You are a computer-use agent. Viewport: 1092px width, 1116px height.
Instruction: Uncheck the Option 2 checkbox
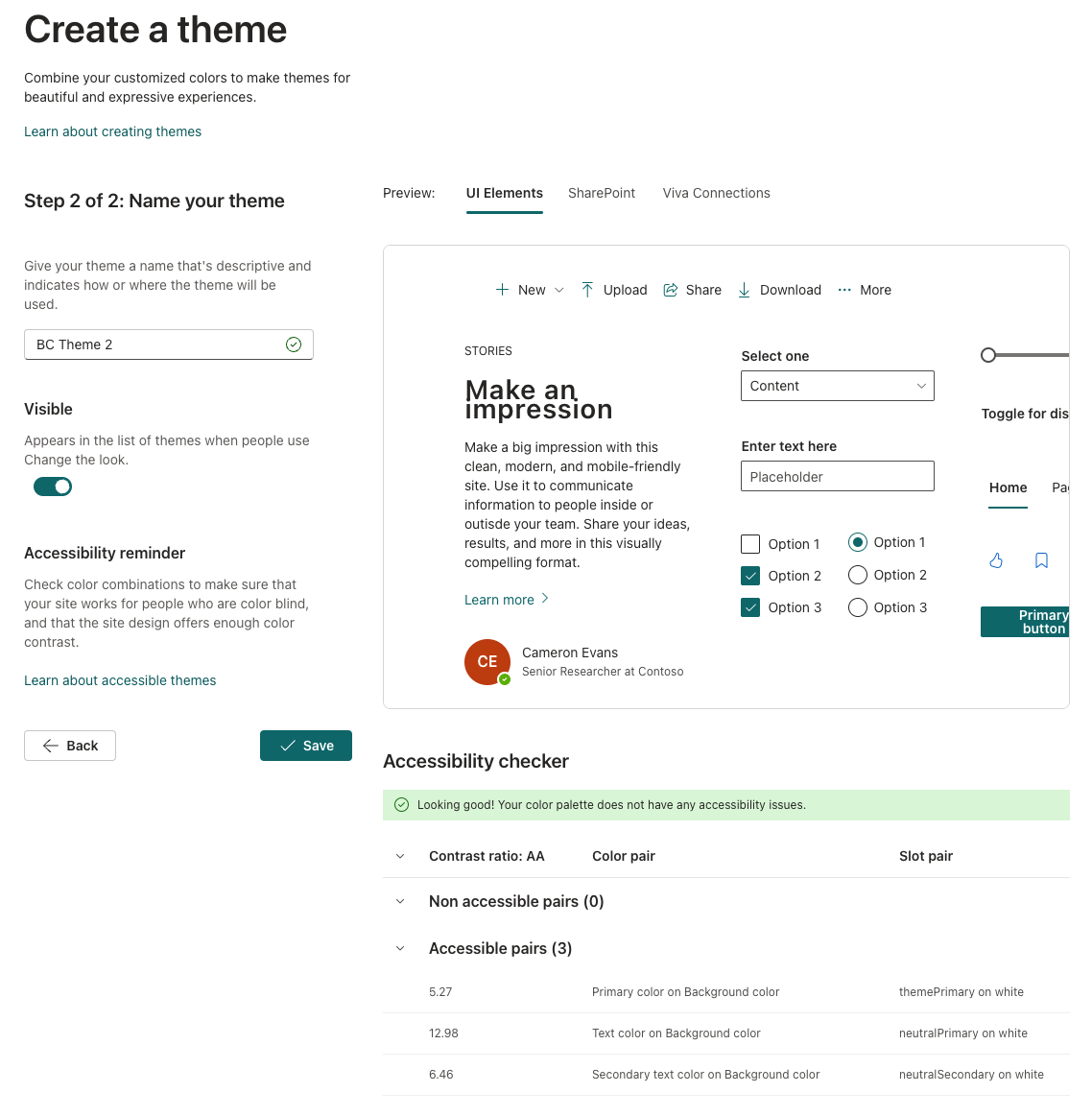click(x=750, y=575)
